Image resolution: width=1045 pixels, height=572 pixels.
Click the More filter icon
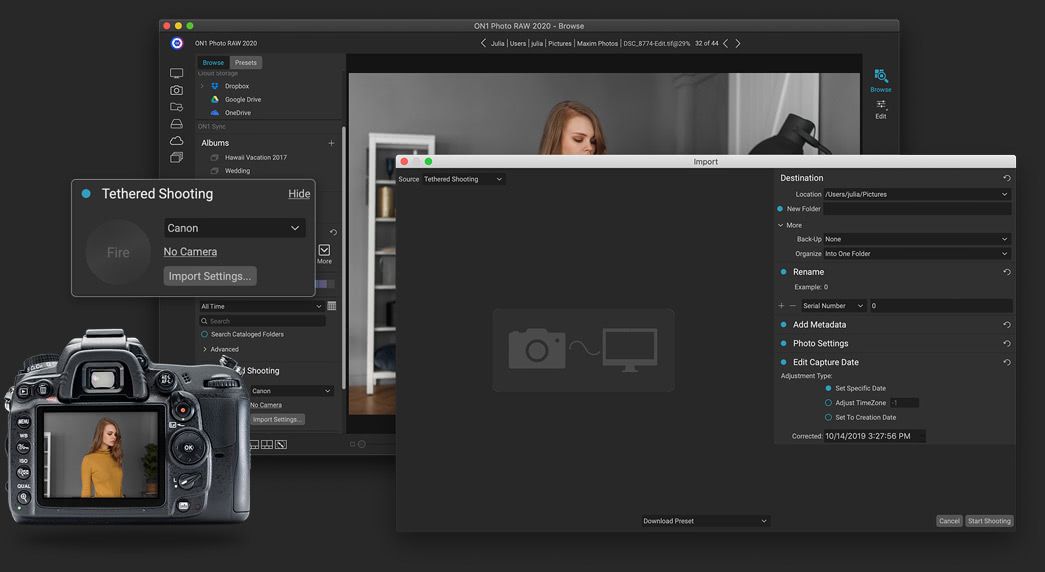324,253
